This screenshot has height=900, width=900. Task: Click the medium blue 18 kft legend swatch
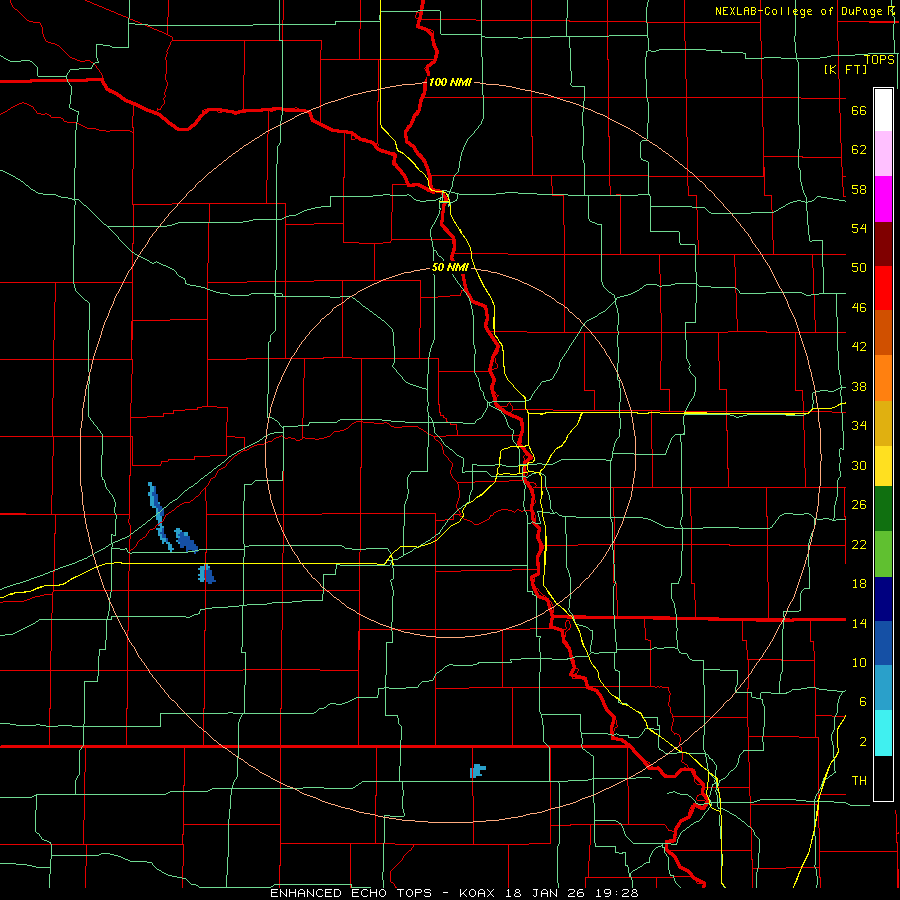(x=883, y=643)
